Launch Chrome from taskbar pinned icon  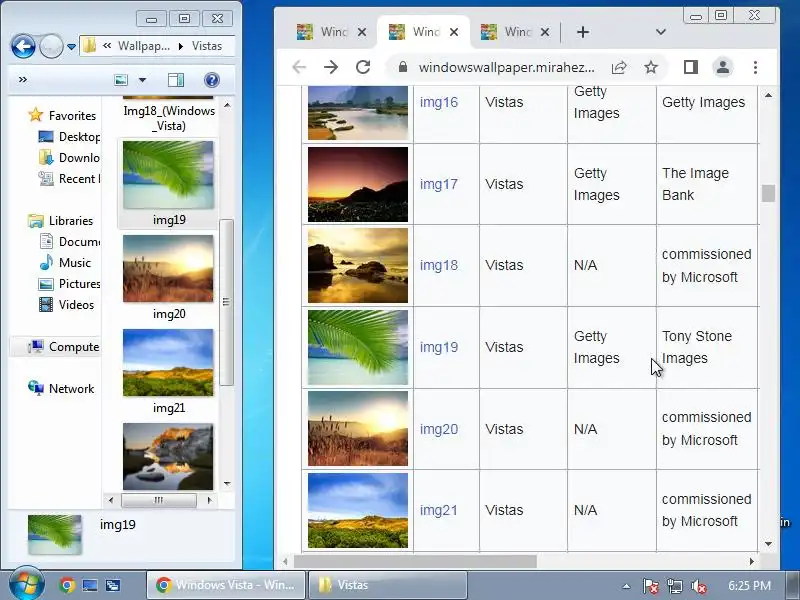[67, 585]
